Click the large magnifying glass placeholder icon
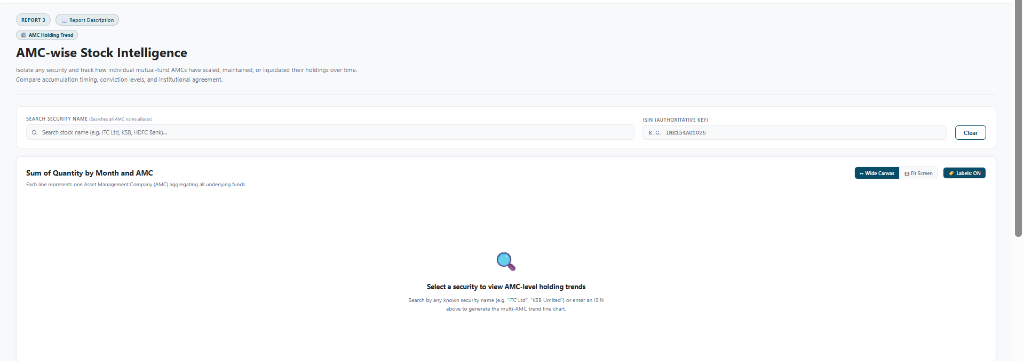Screen dimensions: 1024x361 coord(506,262)
